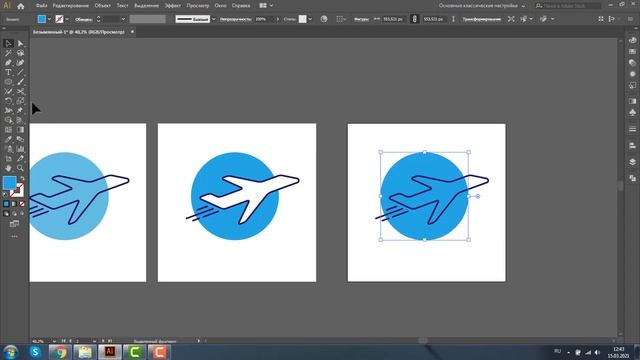Select the Eyedropper tool

[8, 139]
